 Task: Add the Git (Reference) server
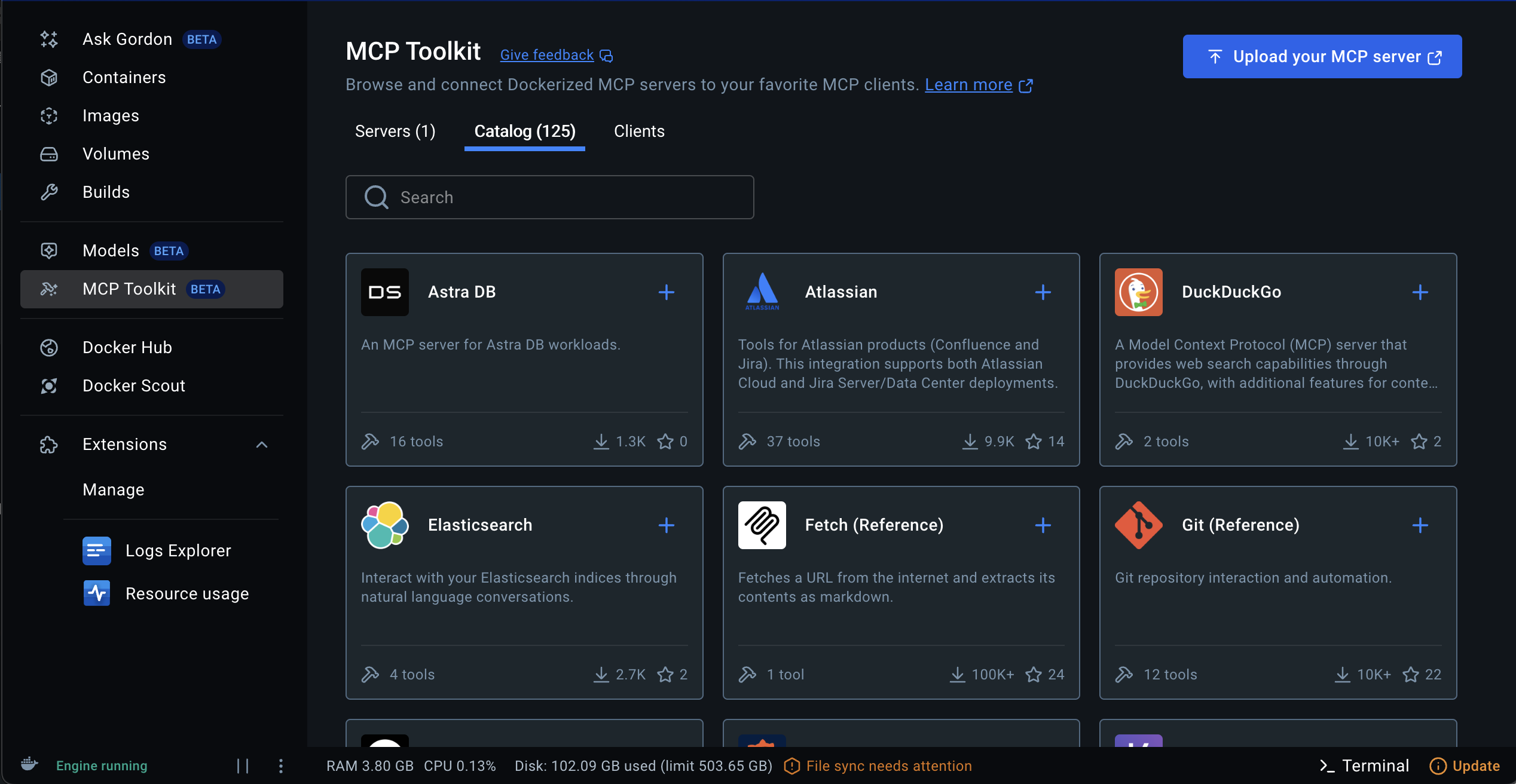1420,525
